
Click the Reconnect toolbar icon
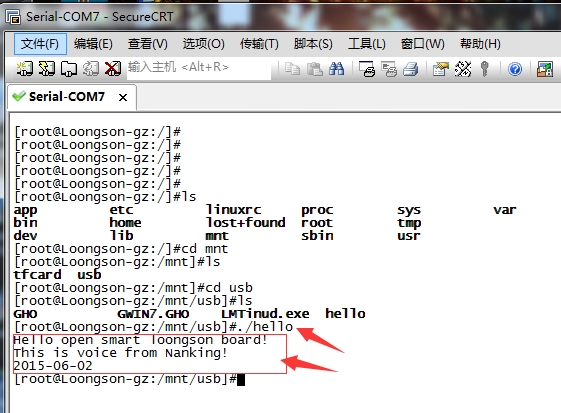pyautogui.click(x=91, y=68)
